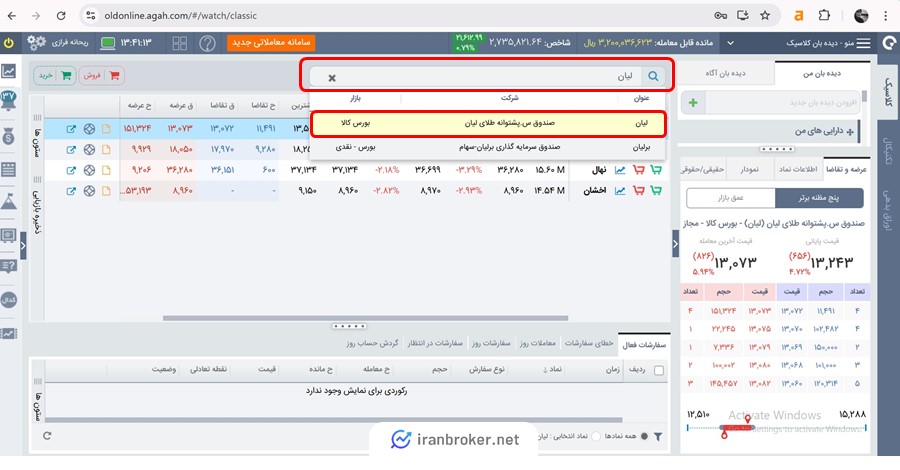
Task: Open the safe box sidebar icon
Action: (9, 235)
